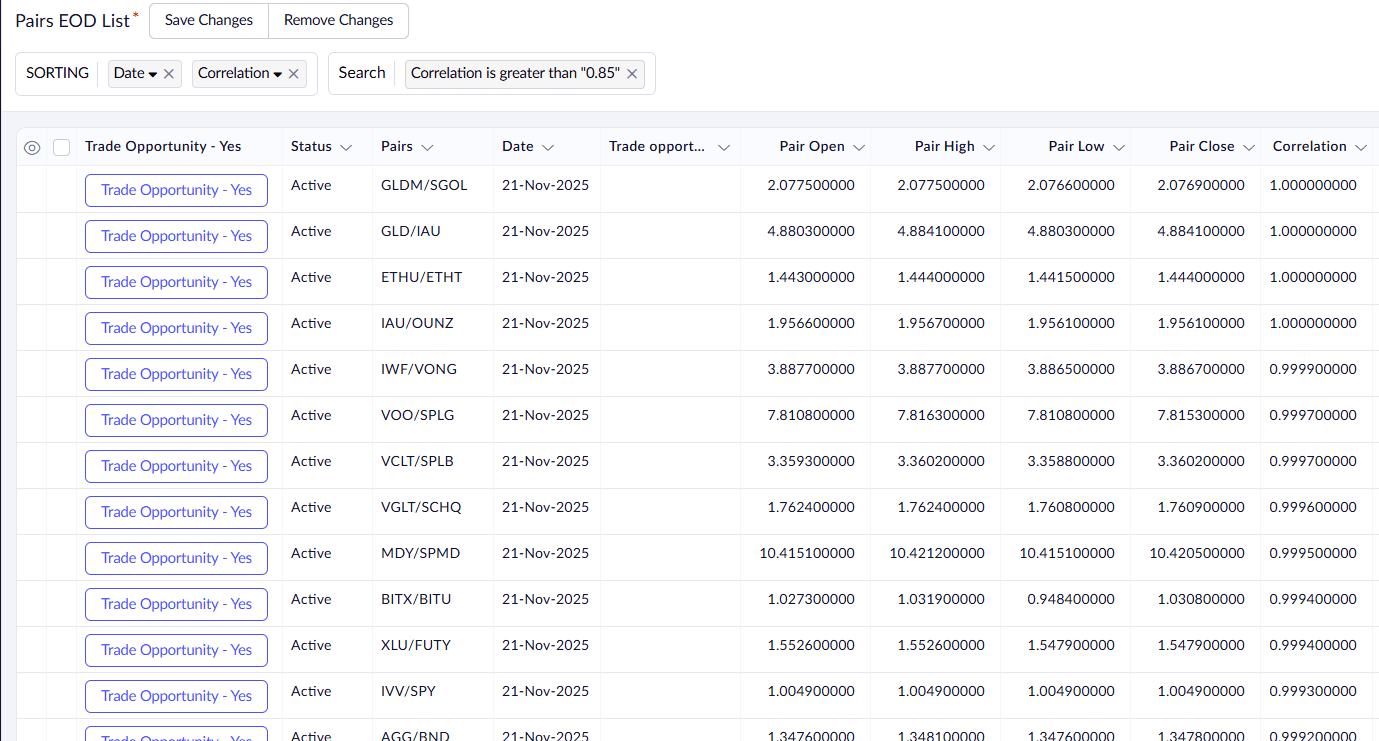This screenshot has width=1379, height=741.
Task: Open the Status column dropdown
Action: 346,147
